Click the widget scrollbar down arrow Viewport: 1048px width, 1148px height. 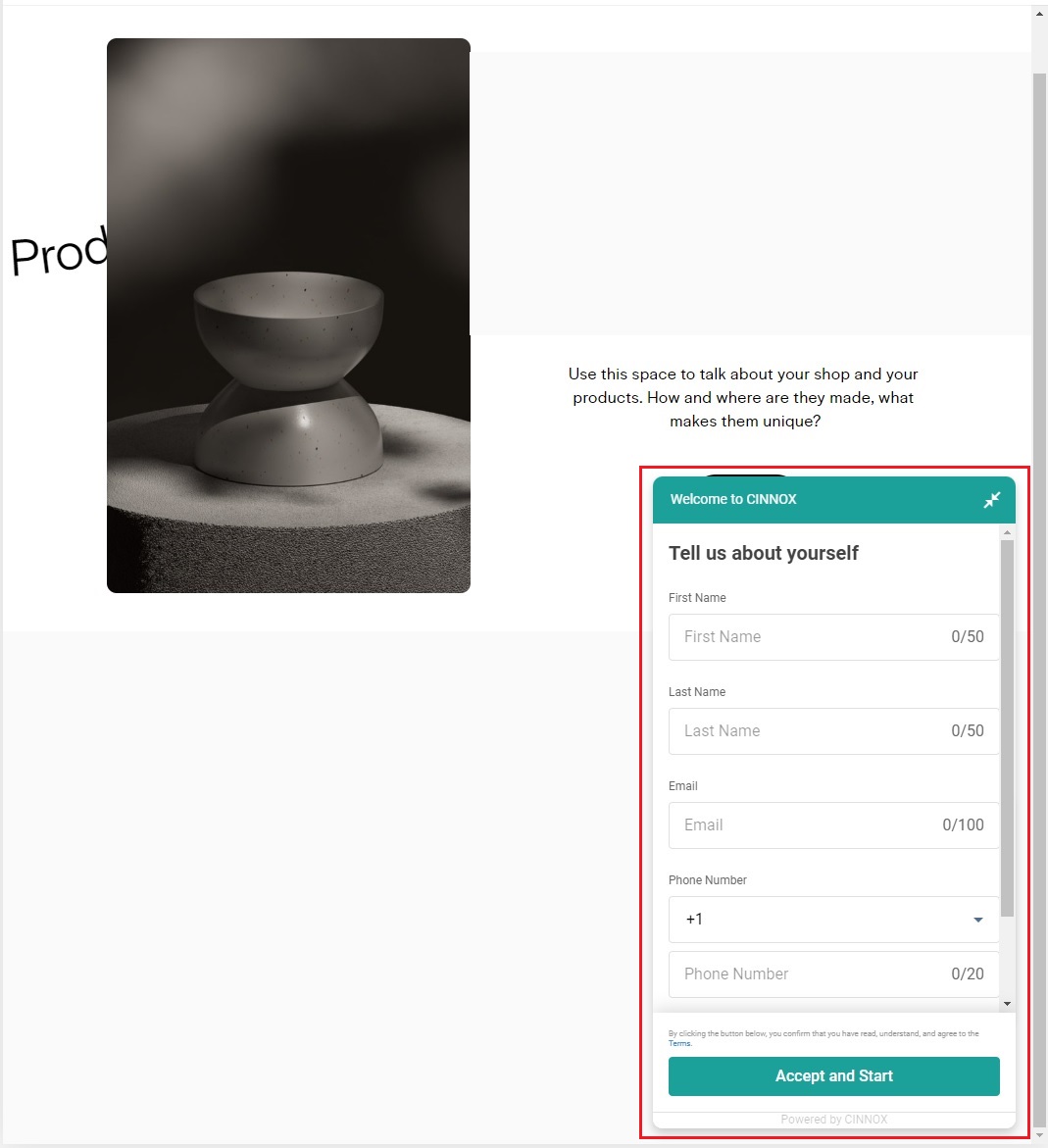pos(1007,1004)
